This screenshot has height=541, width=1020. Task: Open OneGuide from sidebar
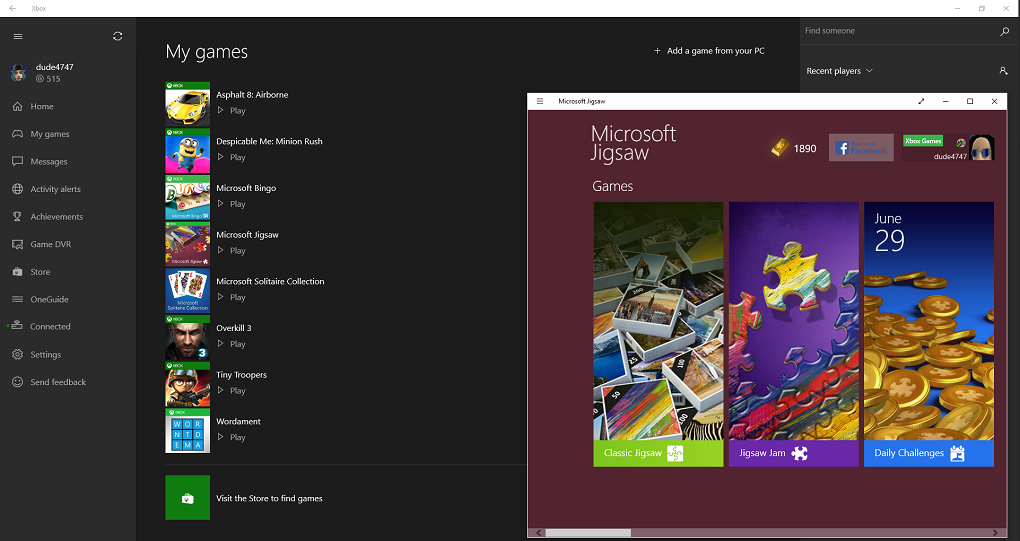pyautogui.click(x=49, y=299)
